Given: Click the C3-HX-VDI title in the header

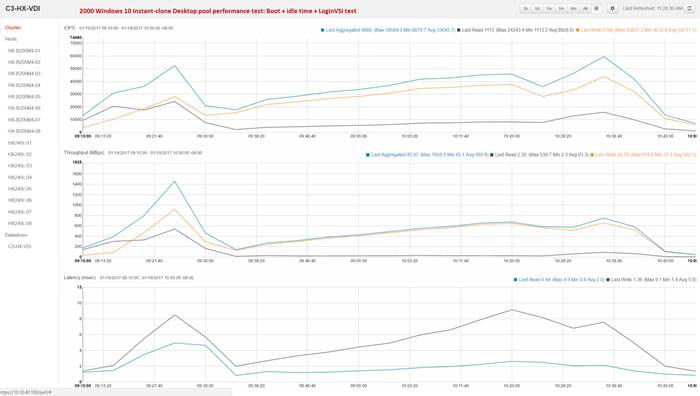Looking at the screenshot, I should coord(23,9).
